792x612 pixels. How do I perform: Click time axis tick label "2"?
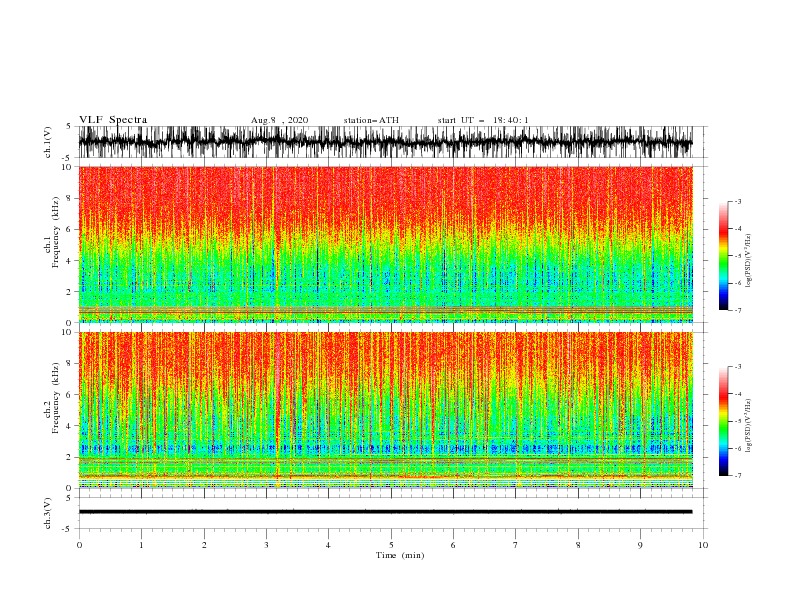click(204, 545)
